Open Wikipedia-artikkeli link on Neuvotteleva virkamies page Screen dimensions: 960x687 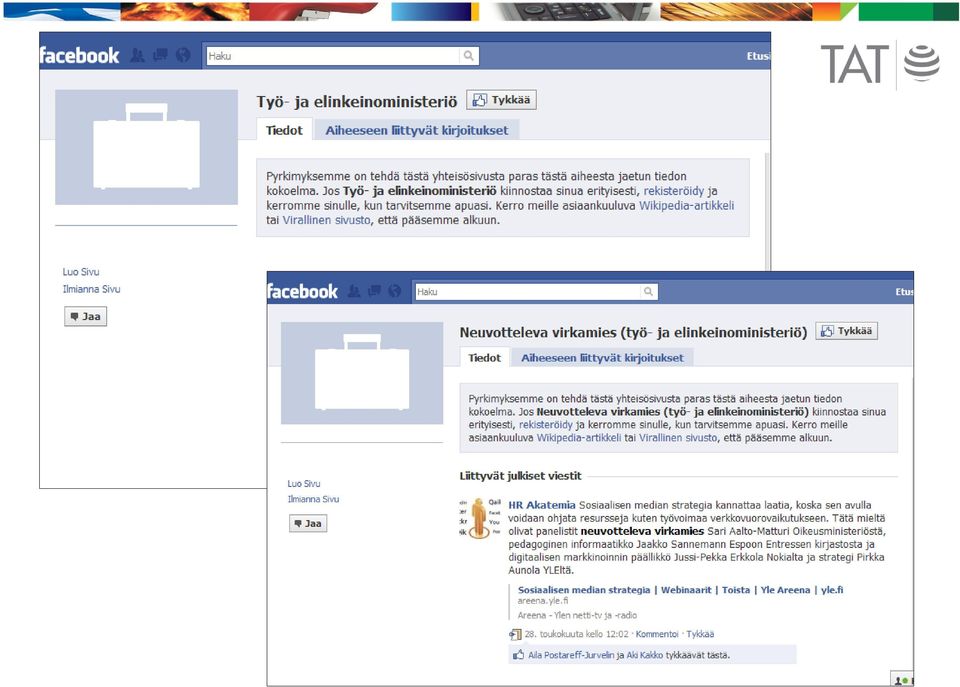[x=579, y=438]
